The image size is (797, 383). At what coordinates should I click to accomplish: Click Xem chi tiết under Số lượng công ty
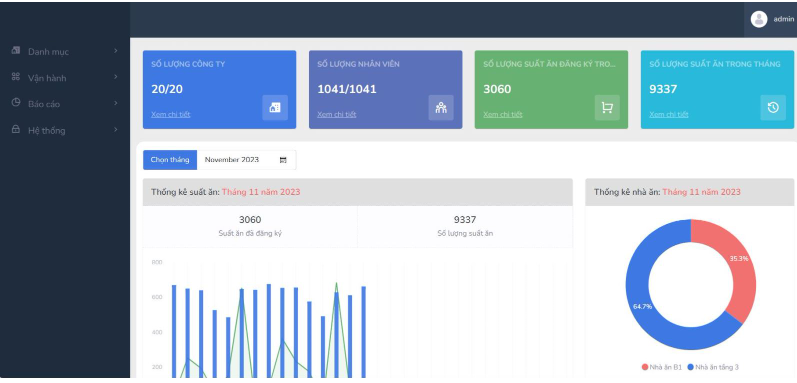click(x=170, y=114)
